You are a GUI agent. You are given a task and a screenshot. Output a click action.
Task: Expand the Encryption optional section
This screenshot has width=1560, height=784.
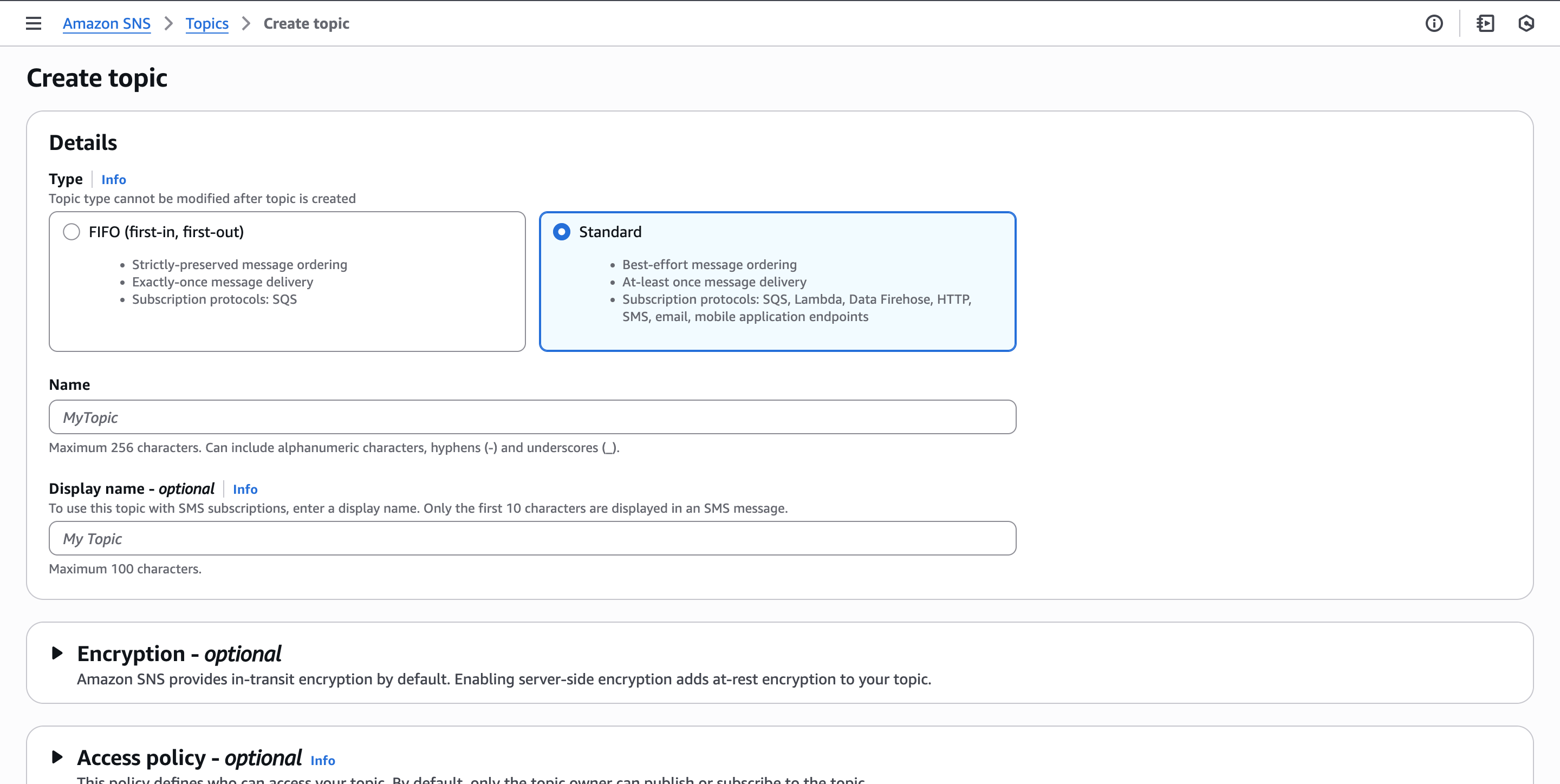coord(57,653)
